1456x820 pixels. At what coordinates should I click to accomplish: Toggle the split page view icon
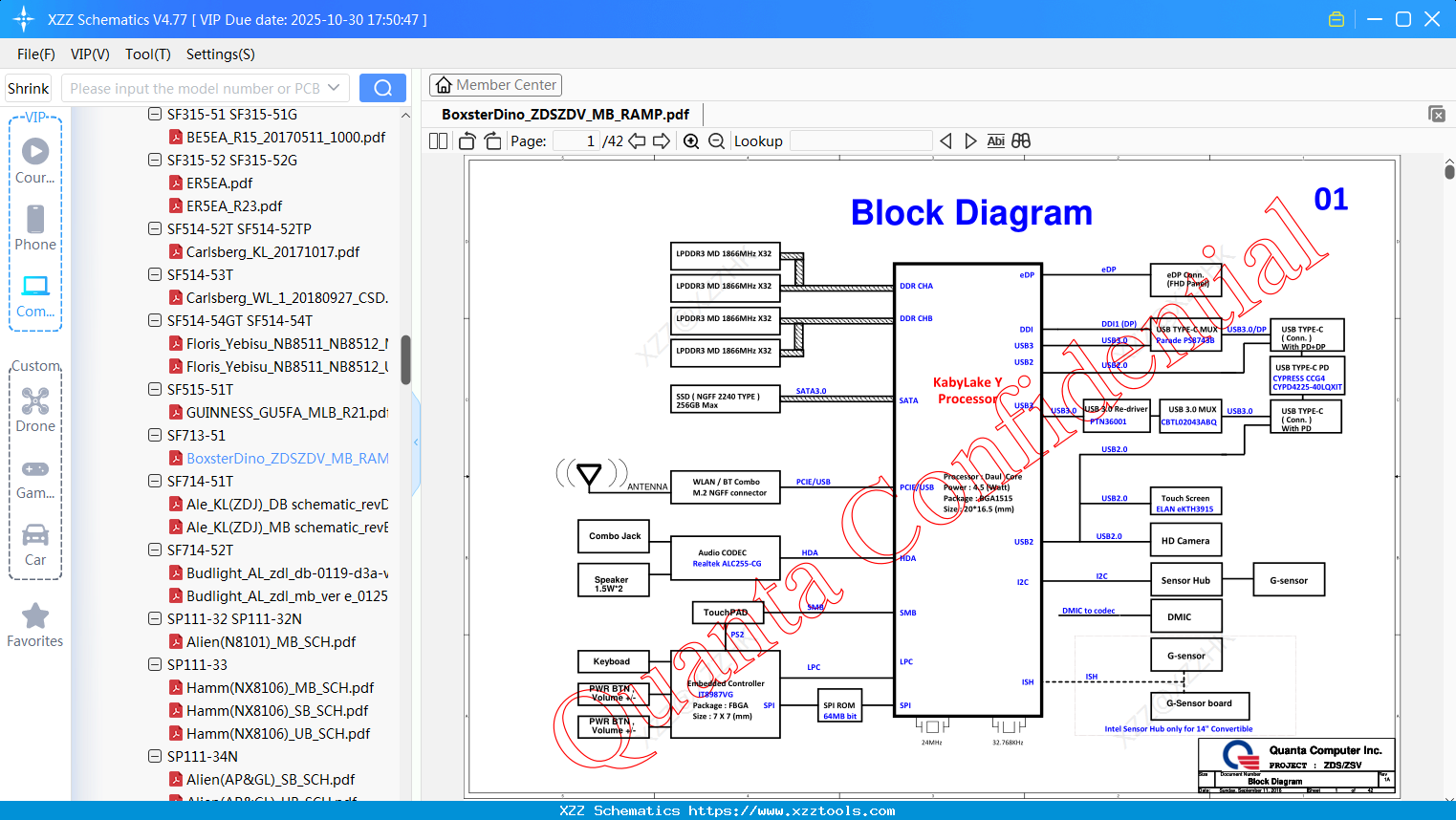tap(438, 141)
